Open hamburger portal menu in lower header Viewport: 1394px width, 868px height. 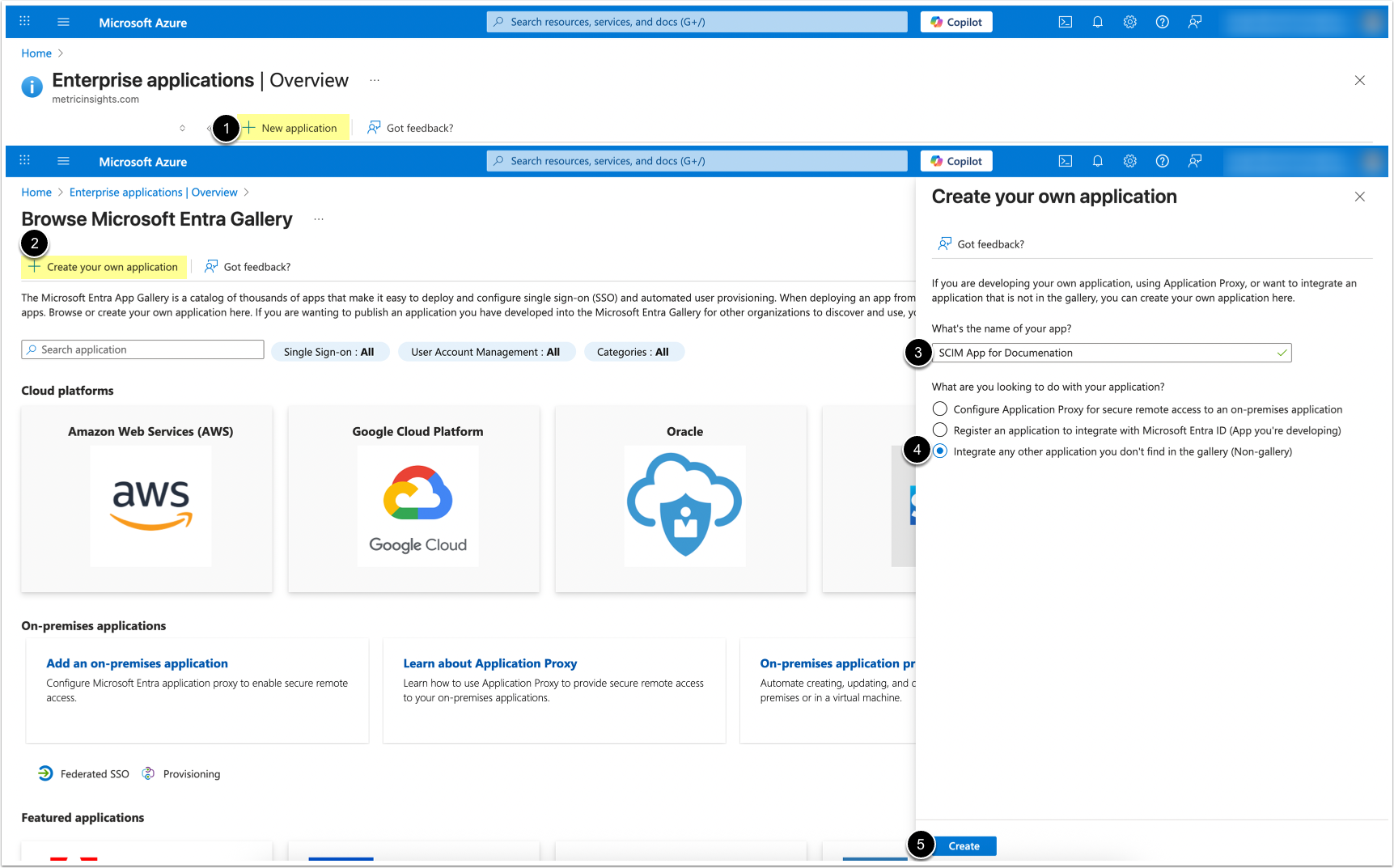pos(64,161)
